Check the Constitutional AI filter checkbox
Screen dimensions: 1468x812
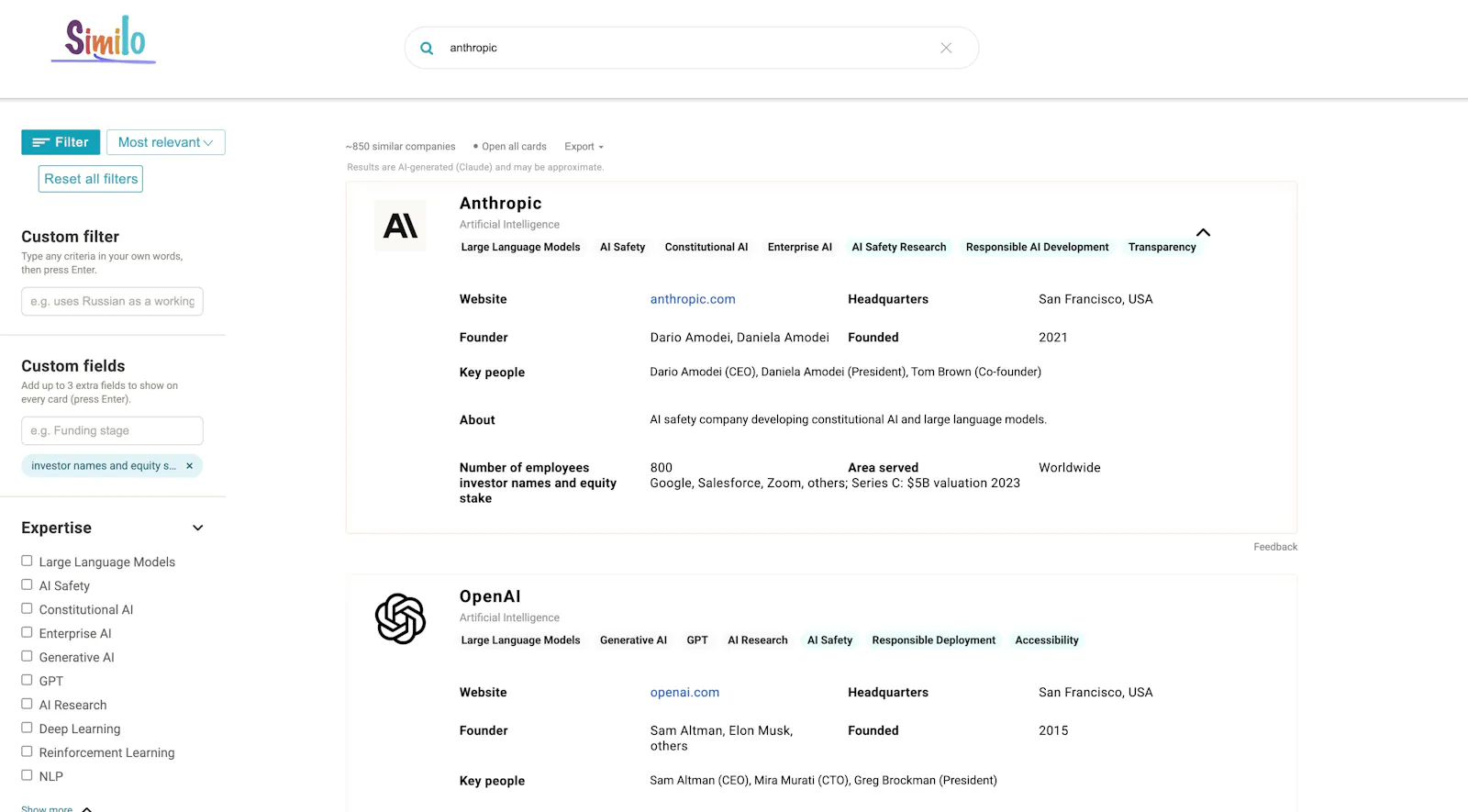point(27,608)
